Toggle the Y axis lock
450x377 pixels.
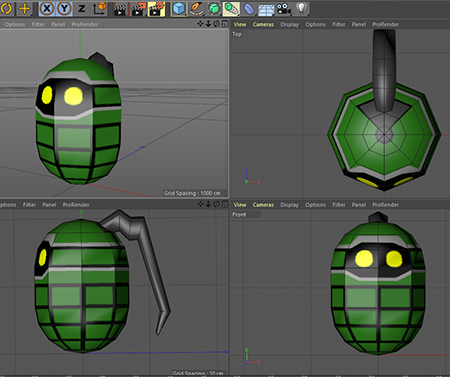(64, 9)
